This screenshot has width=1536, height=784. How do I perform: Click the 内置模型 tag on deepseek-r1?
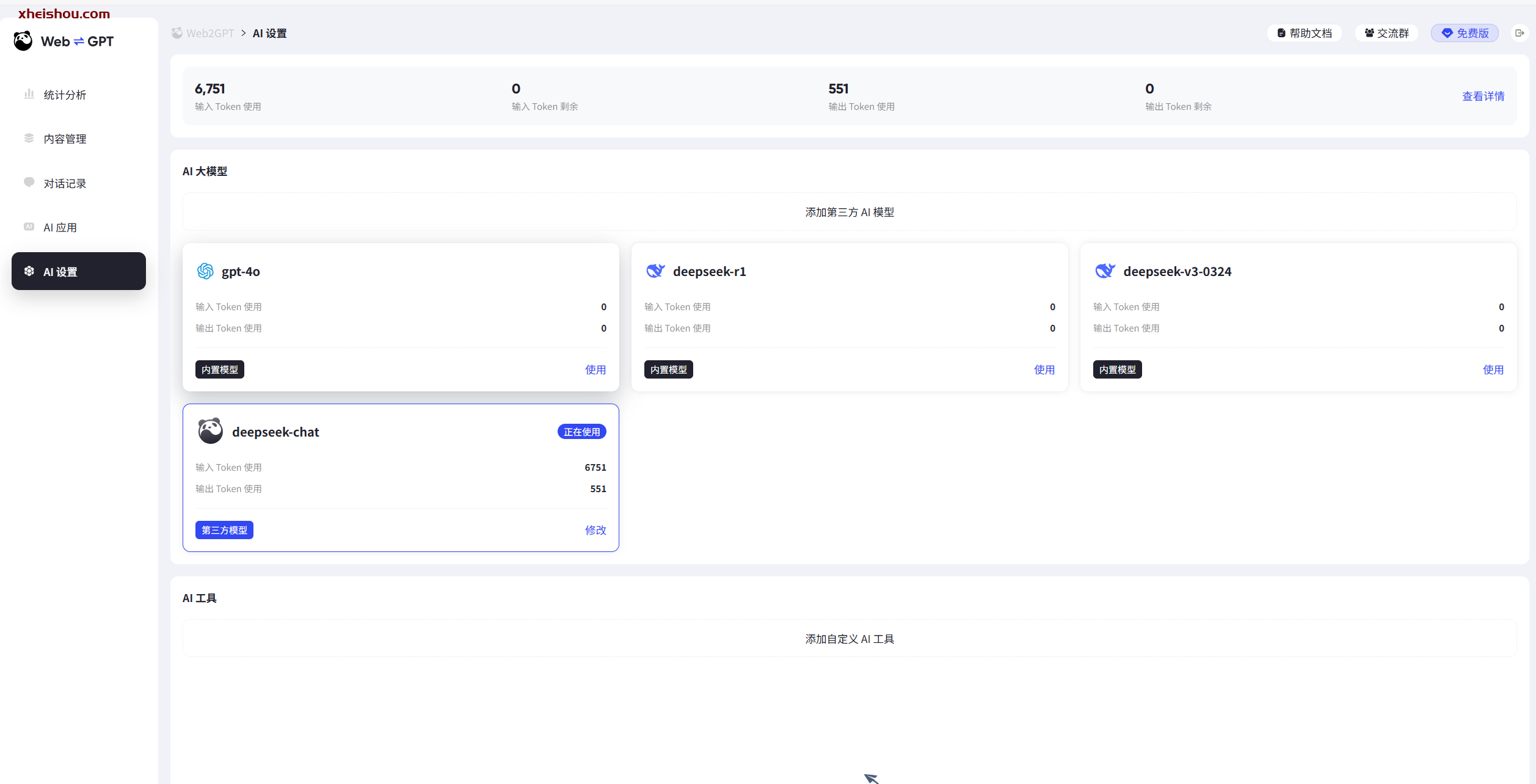[669, 369]
